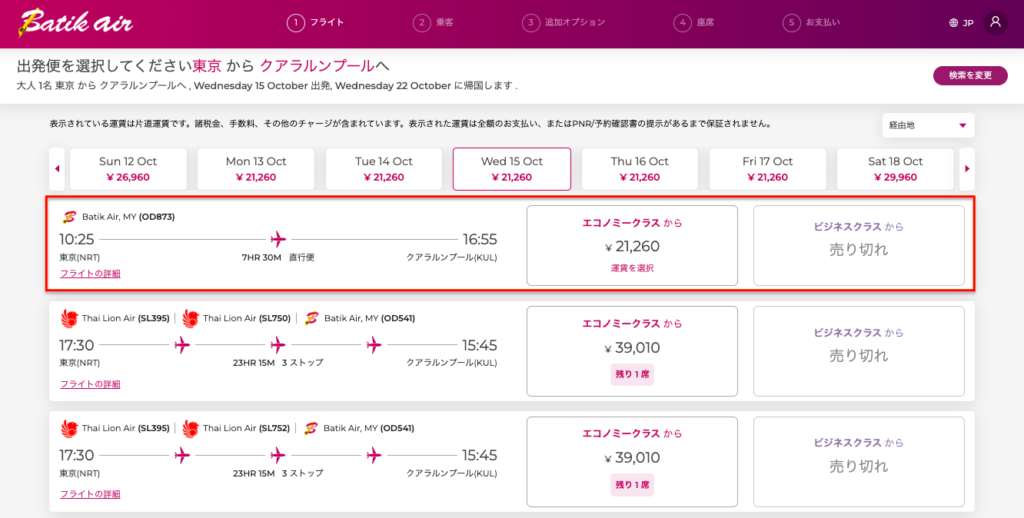Open フライトの詳細 for SL752 itinerary
The height and width of the screenshot is (518, 1024).
click(90, 494)
